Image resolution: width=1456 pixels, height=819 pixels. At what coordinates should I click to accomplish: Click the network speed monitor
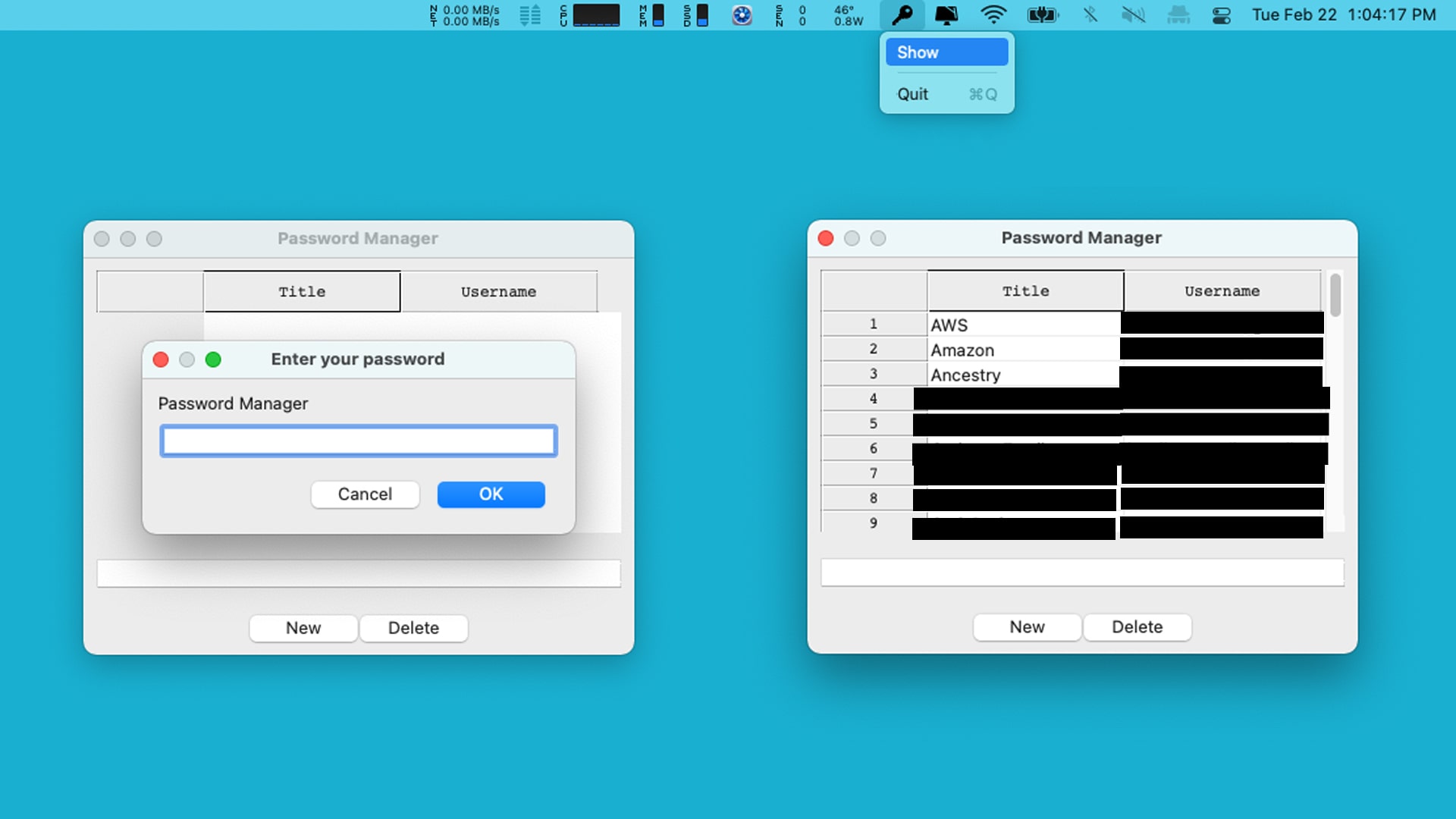coord(465,15)
